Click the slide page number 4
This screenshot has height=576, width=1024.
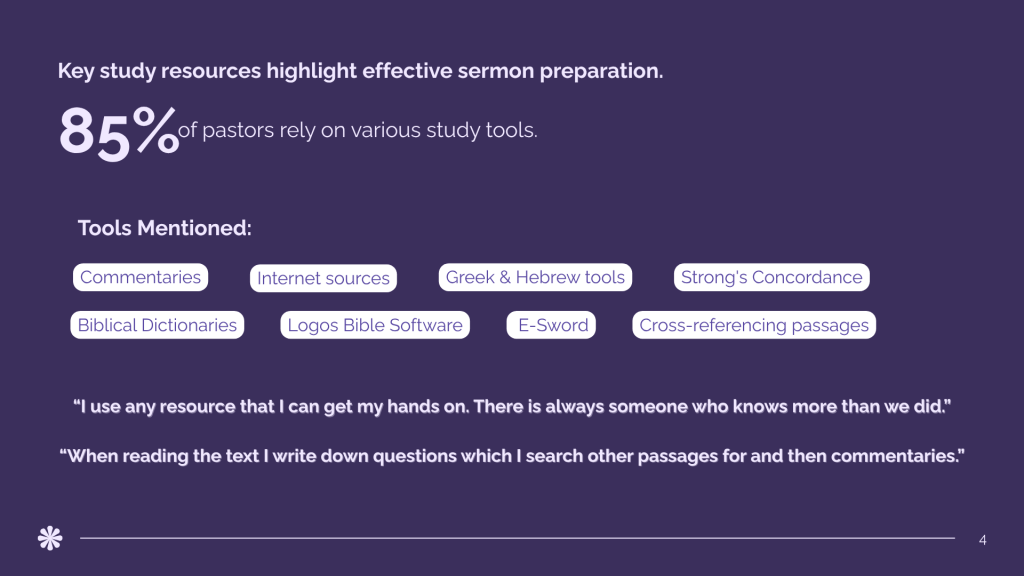[x=983, y=540]
